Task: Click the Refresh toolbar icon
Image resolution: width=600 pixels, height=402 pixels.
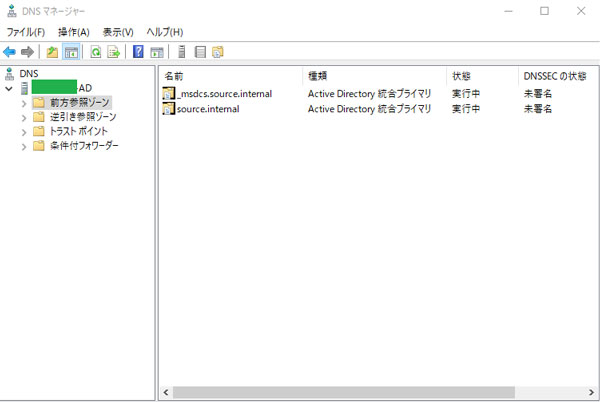Action: click(96, 52)
